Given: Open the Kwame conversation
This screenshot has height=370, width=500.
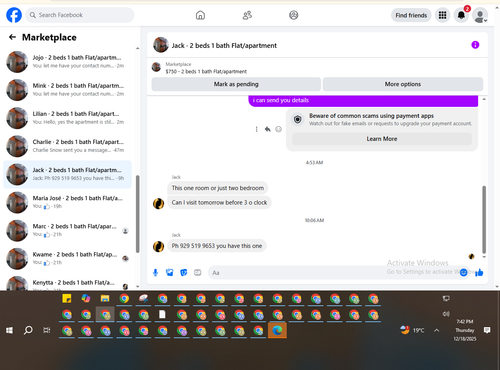Looking at the screenshot, I should 67,259.
